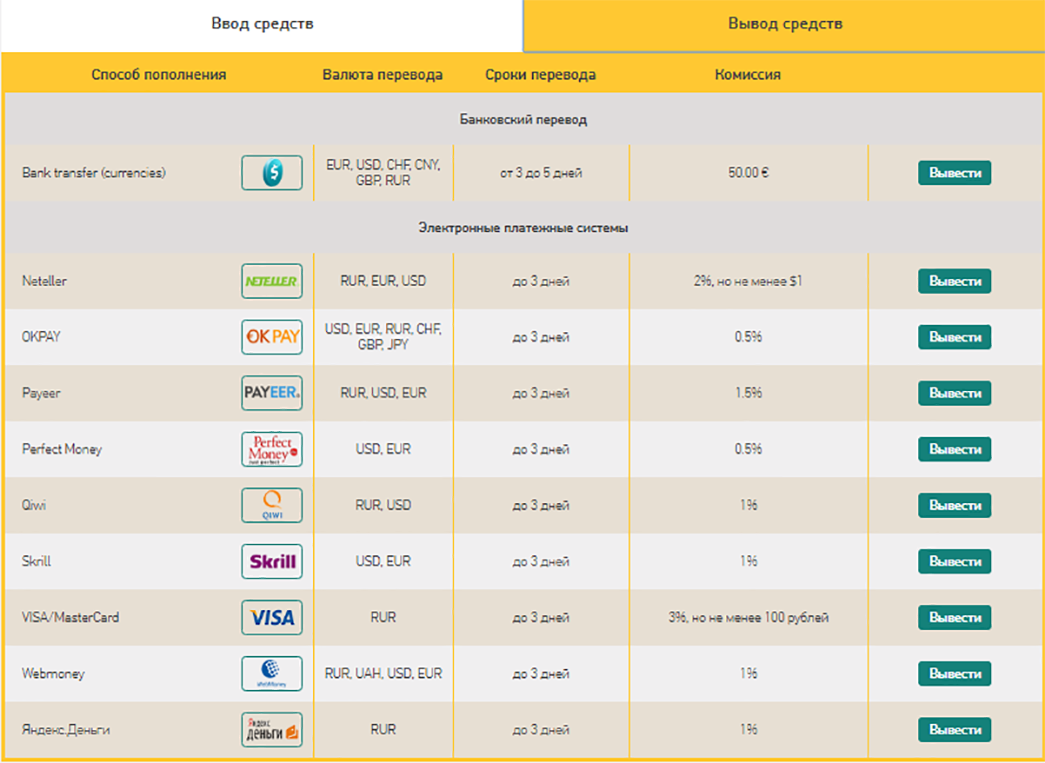Click the OKPAY logo
1045x763 pixels.
[272, 337]
